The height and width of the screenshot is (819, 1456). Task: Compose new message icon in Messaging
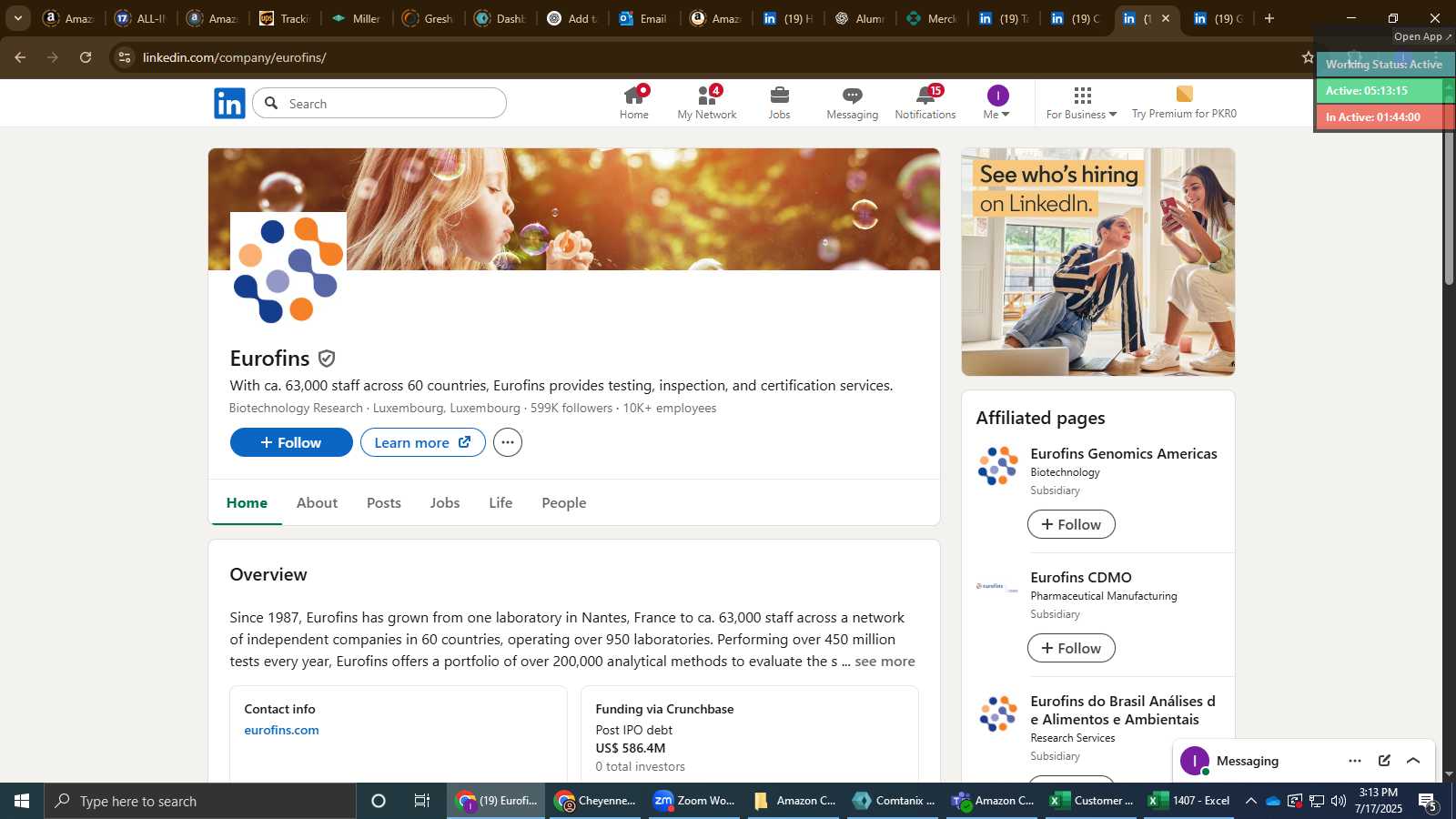tap(1384, 761)
